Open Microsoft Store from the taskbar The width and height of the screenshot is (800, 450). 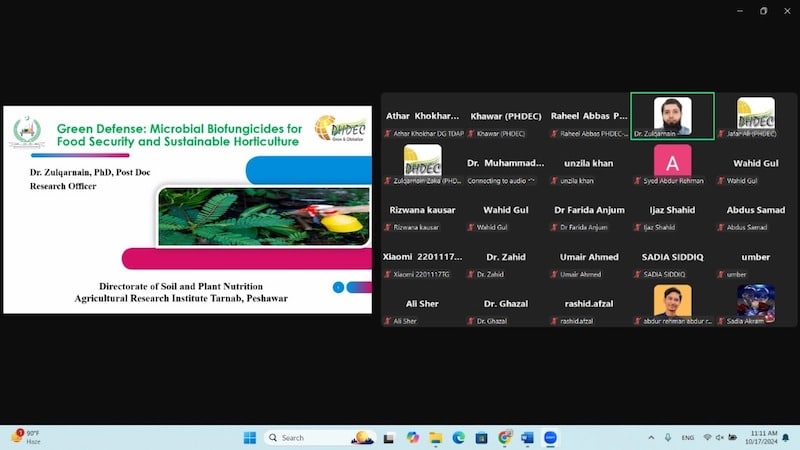pos(482,438)
